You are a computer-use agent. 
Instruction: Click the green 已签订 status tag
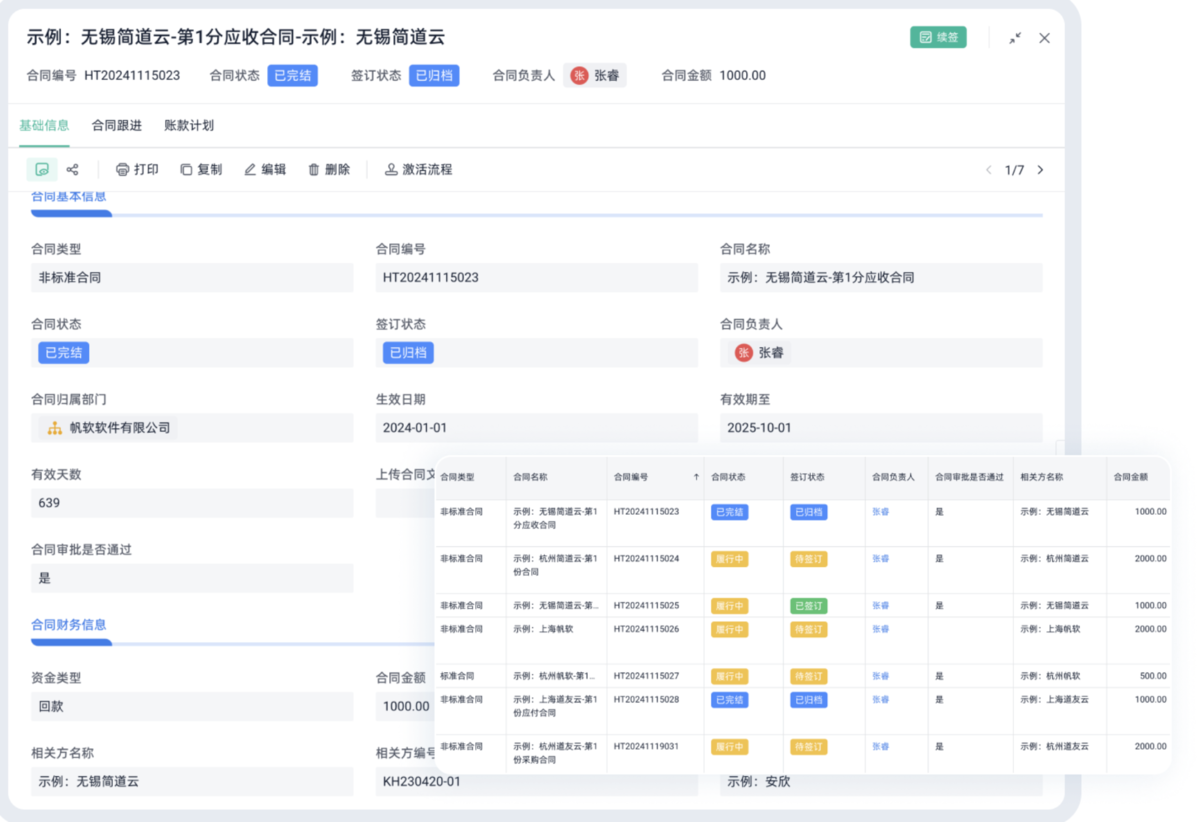click(x=808, y=606)
